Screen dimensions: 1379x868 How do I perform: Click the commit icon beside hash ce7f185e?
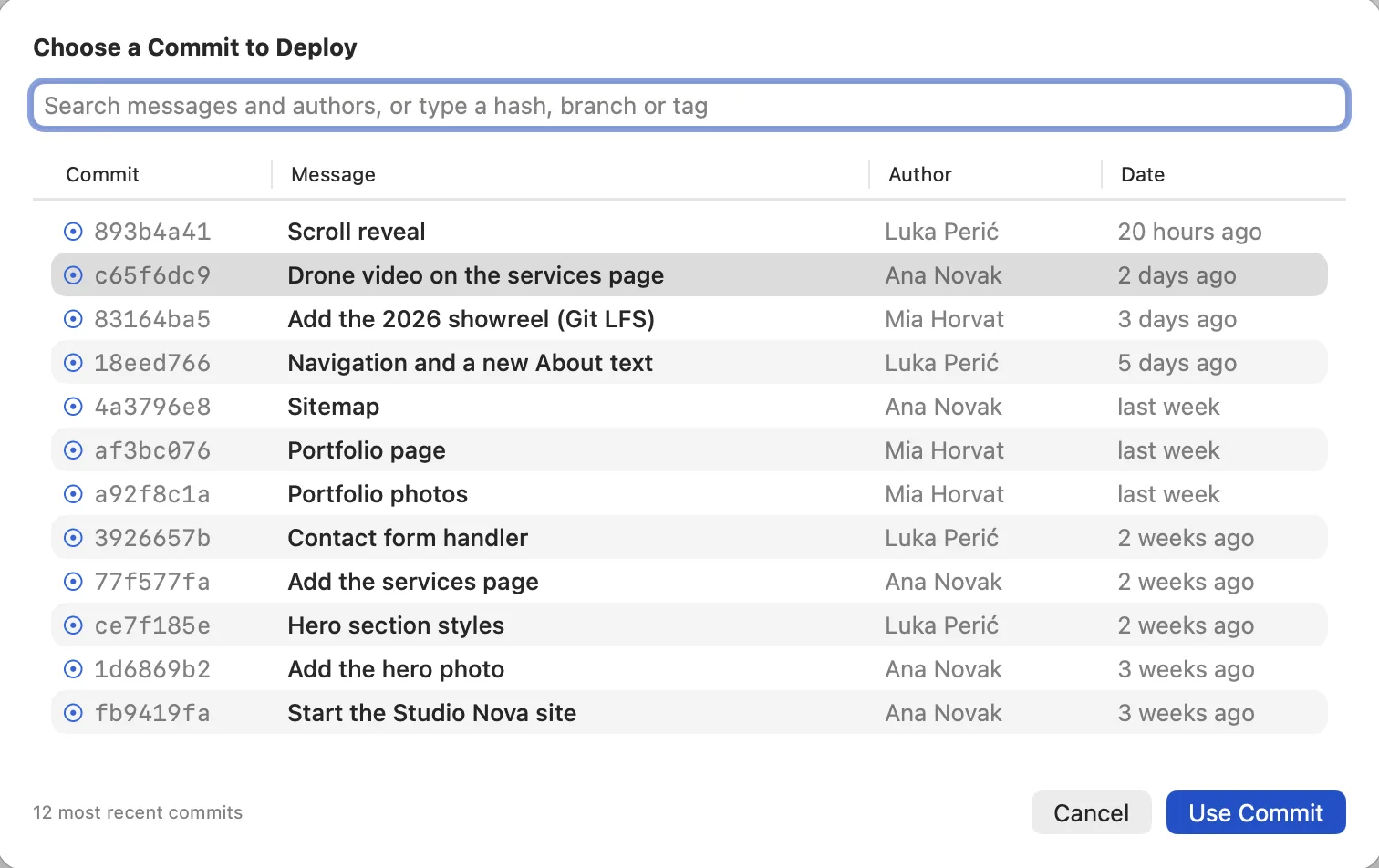(x=73, y=625)
